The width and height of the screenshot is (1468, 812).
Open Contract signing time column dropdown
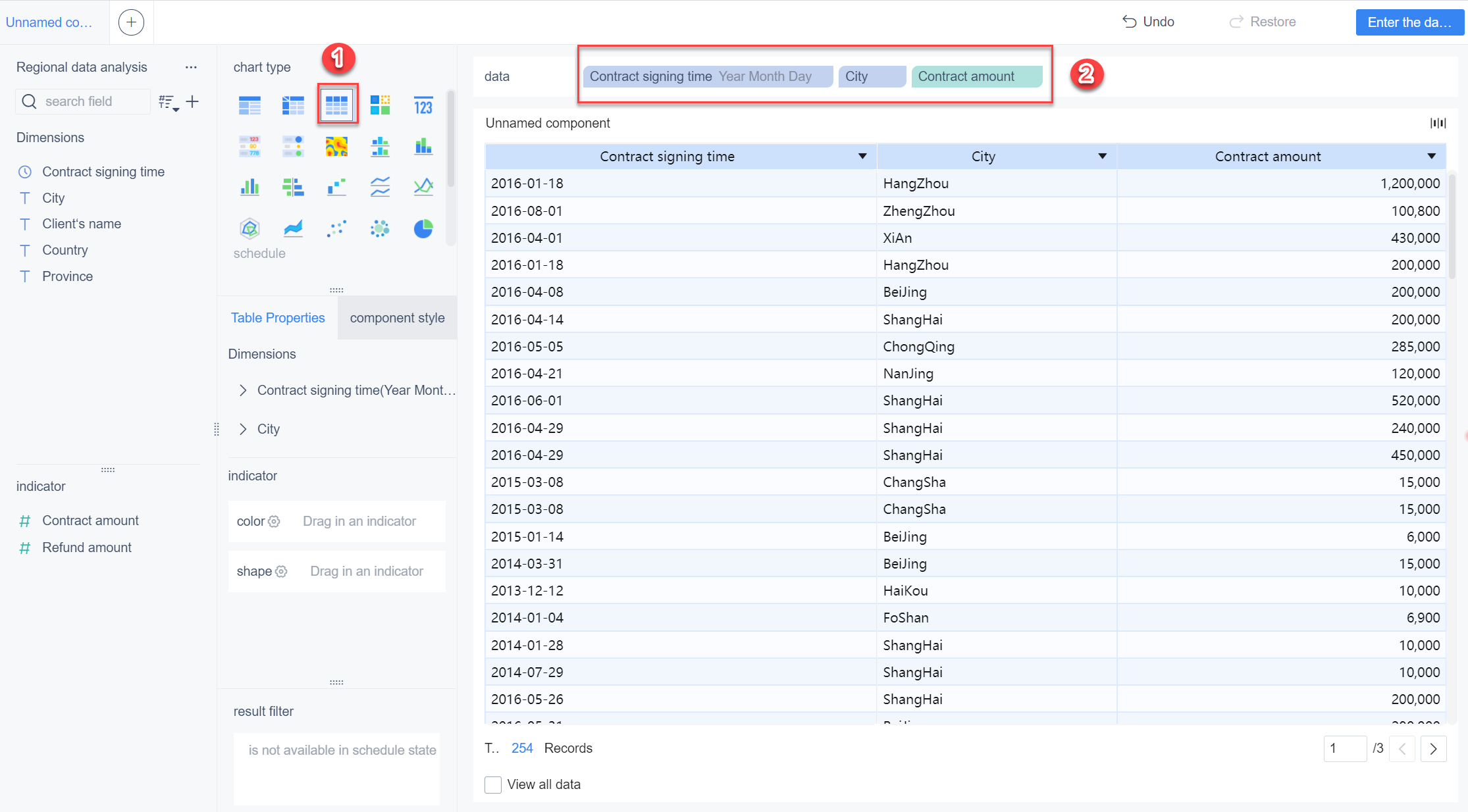click(862, 157)
